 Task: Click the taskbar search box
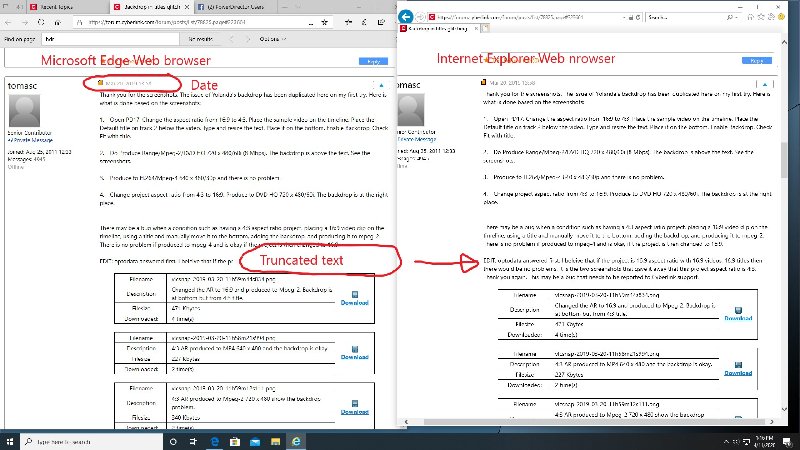92,441
